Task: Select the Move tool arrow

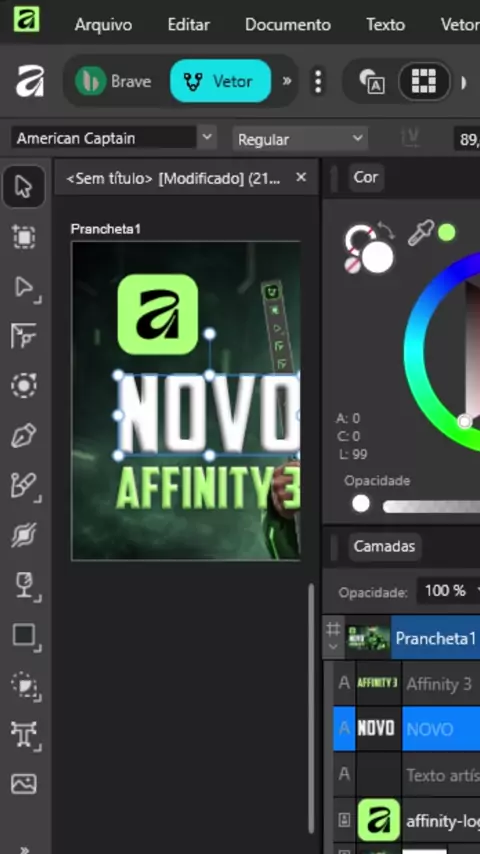Action: click(x=23, y=187)
